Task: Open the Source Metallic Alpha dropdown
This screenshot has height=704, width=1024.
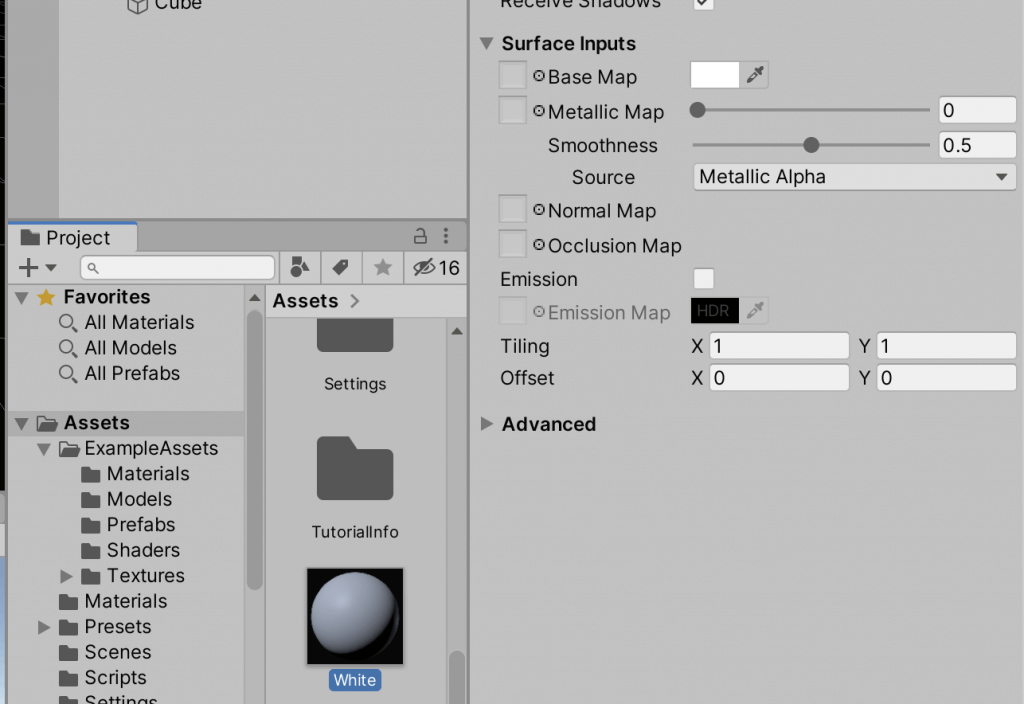Action: click(x=854, y=177)
